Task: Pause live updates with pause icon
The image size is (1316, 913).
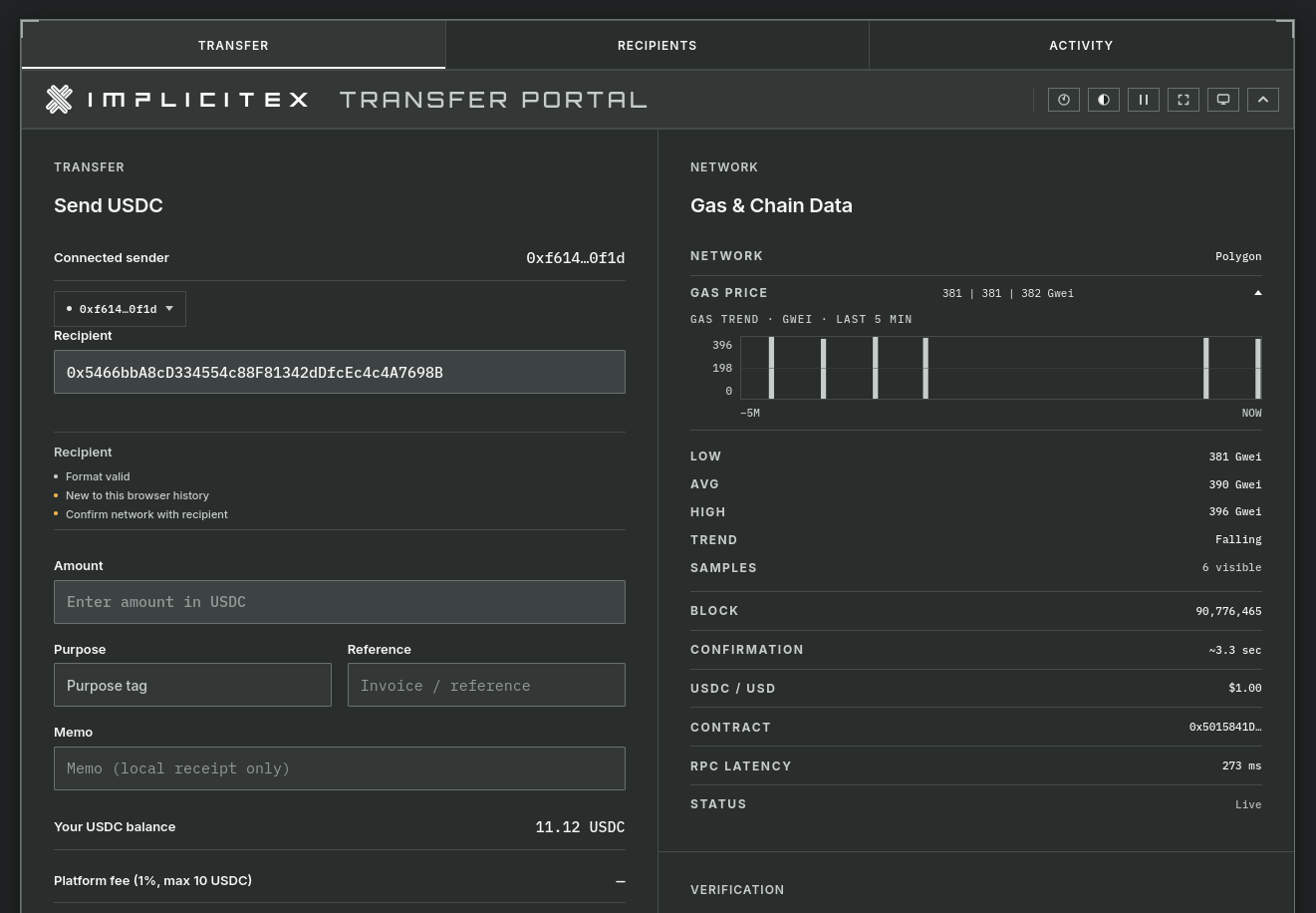Action: tap(1144, 100)
